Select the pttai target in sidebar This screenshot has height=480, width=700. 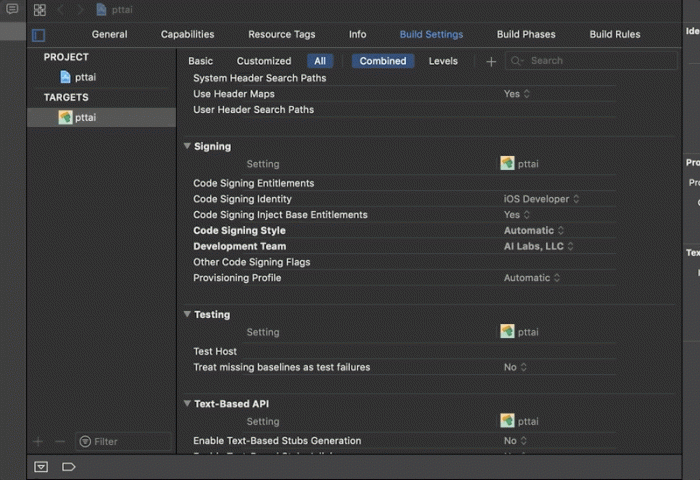click(85, 117)
